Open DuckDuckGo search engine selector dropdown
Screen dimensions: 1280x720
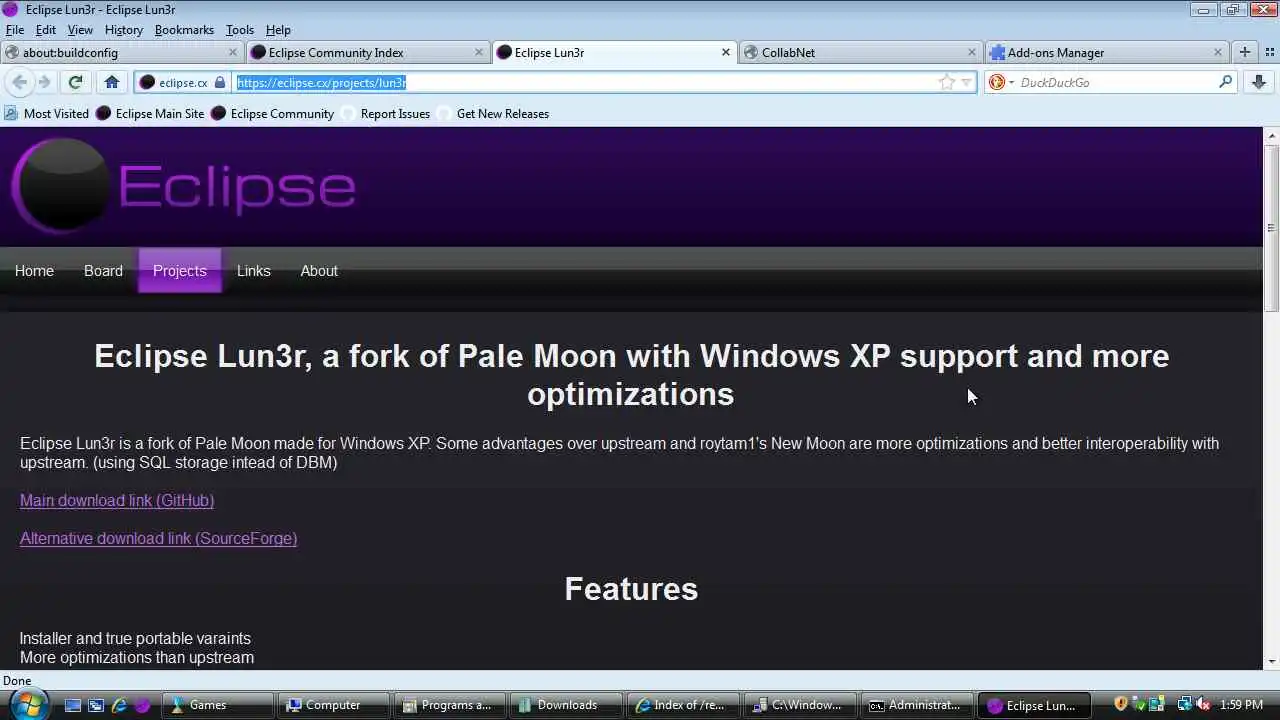click(1001, 82)
